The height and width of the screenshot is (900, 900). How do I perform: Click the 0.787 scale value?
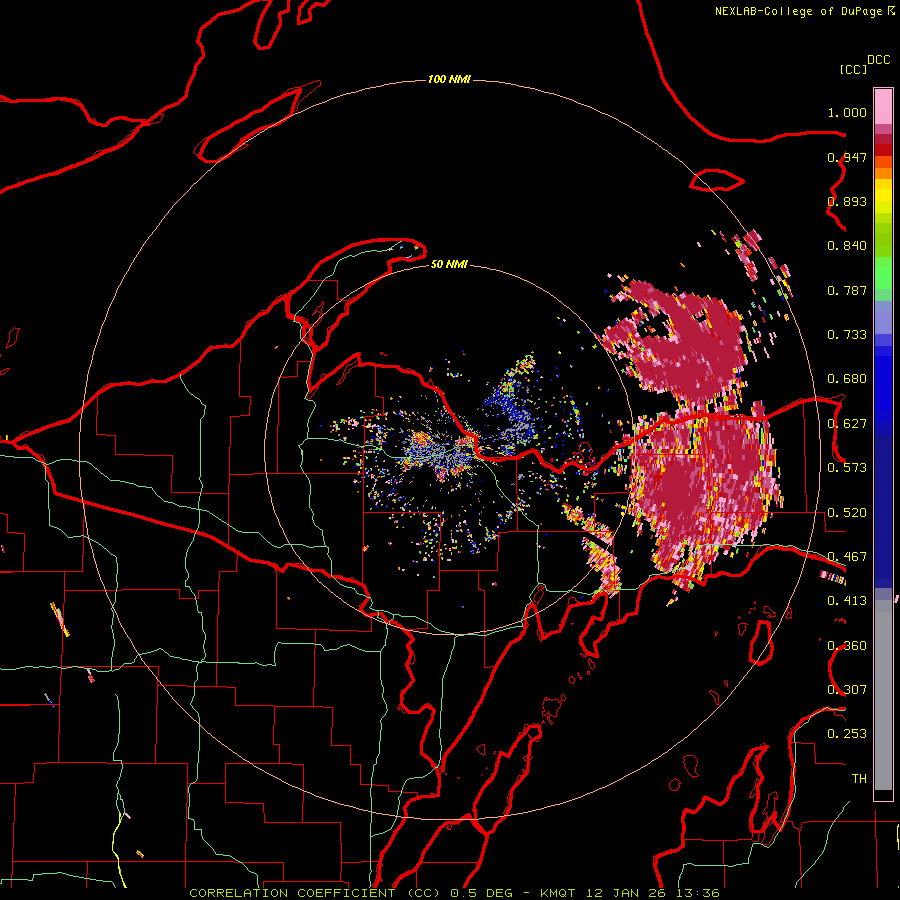point(847,290)
